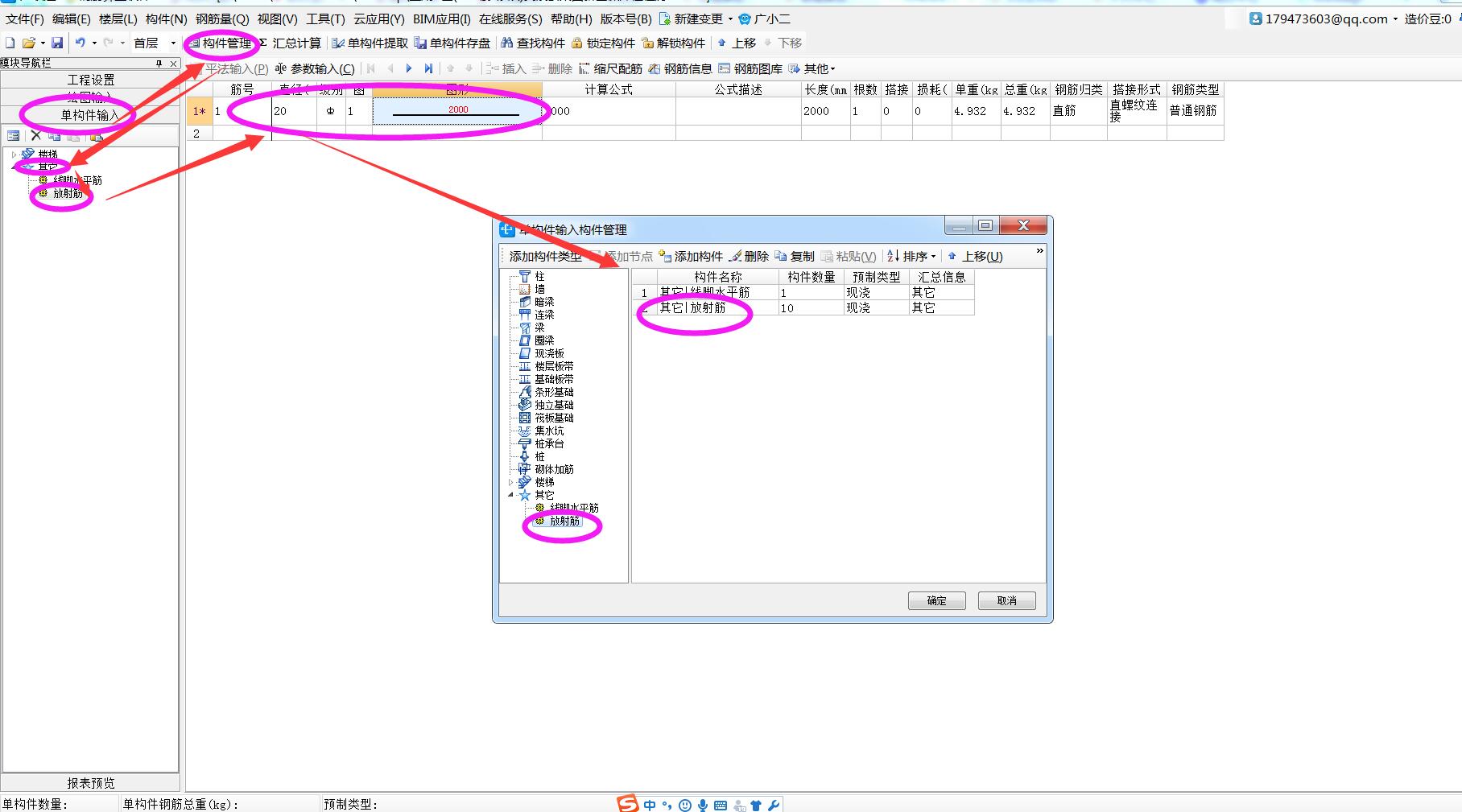
Task: Open the 构件管理 tool
Action: click(x=220, y=43)
